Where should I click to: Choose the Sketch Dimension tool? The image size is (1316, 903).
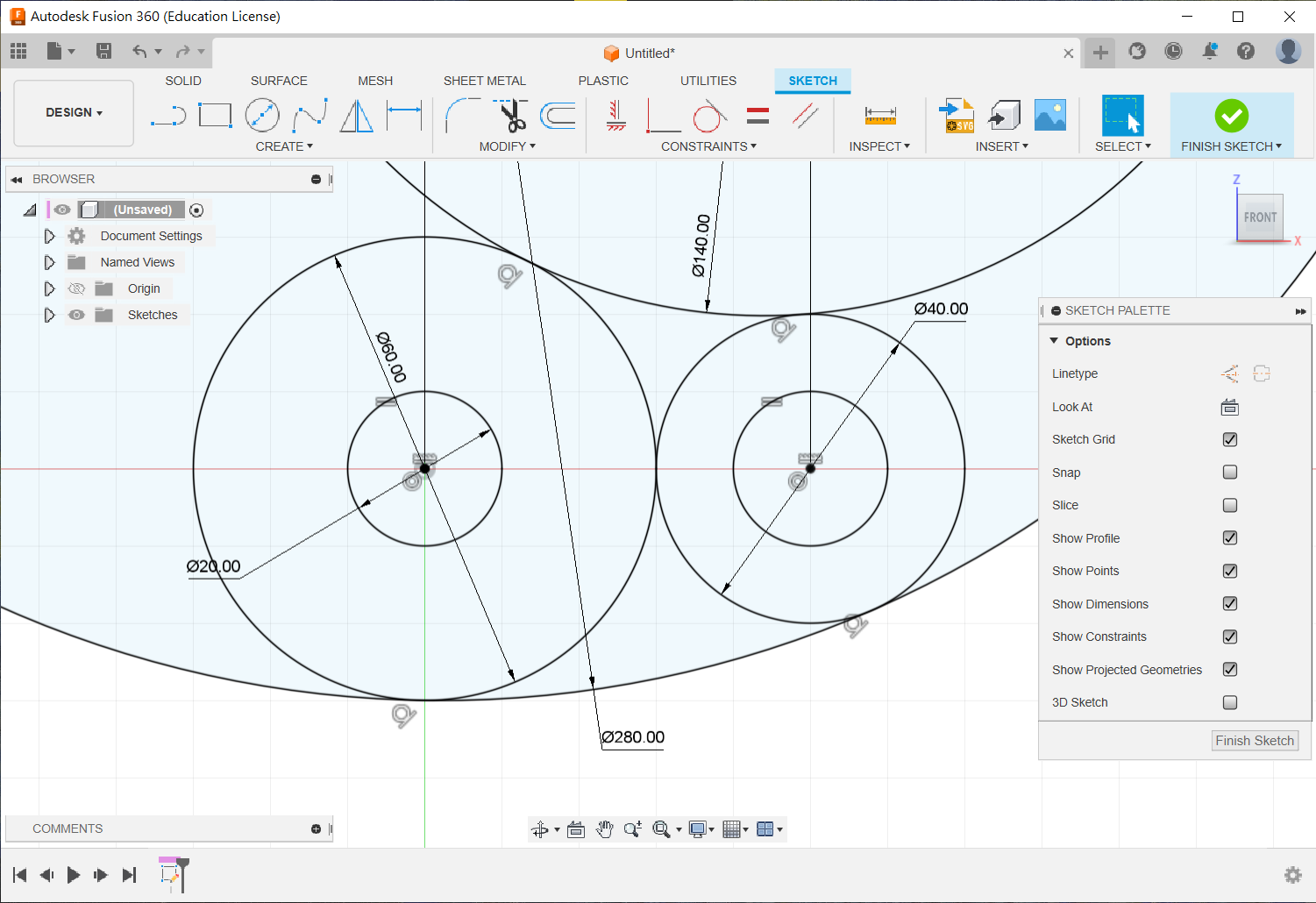[x=404, y=116]
